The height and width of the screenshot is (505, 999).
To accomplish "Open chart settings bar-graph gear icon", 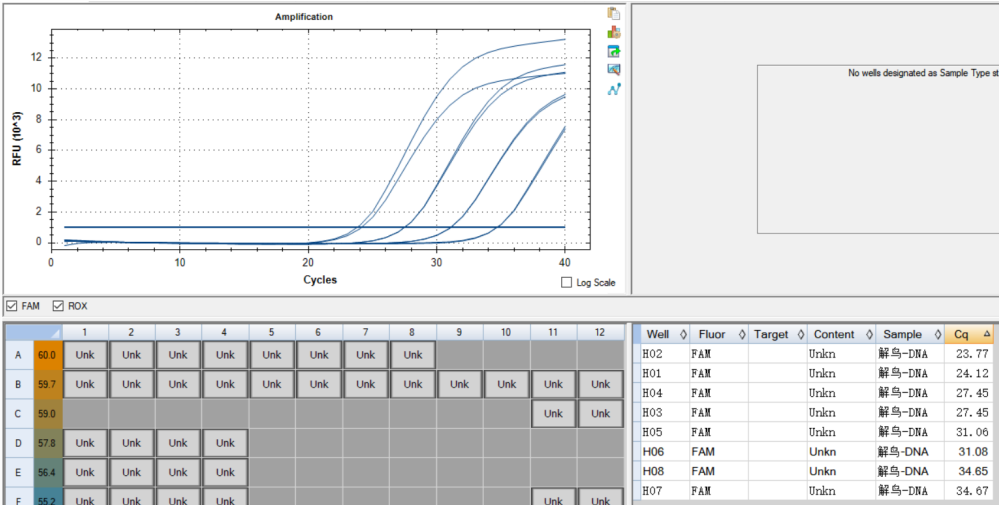I will tap(614, 32).
